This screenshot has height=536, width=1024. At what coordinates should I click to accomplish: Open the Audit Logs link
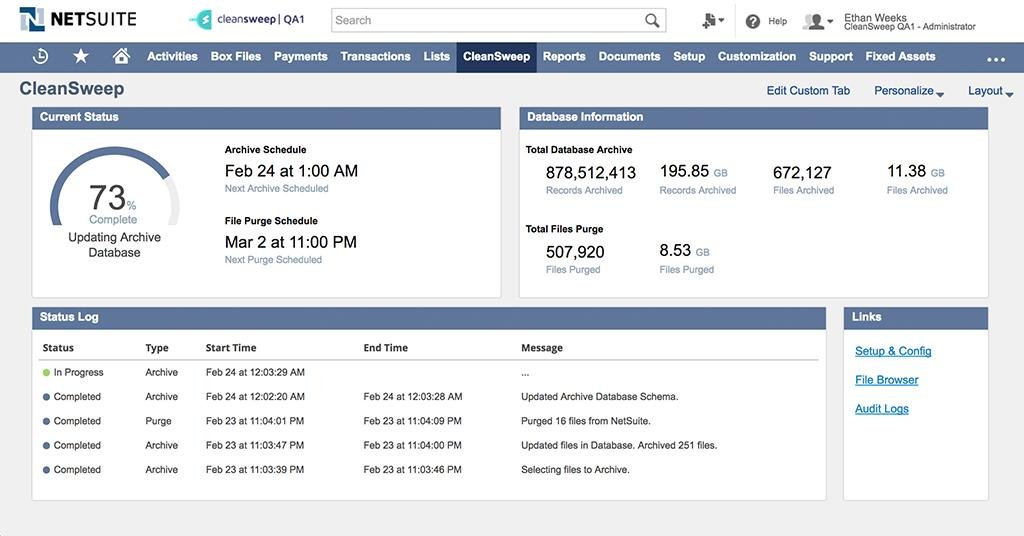tap(882, 409)
